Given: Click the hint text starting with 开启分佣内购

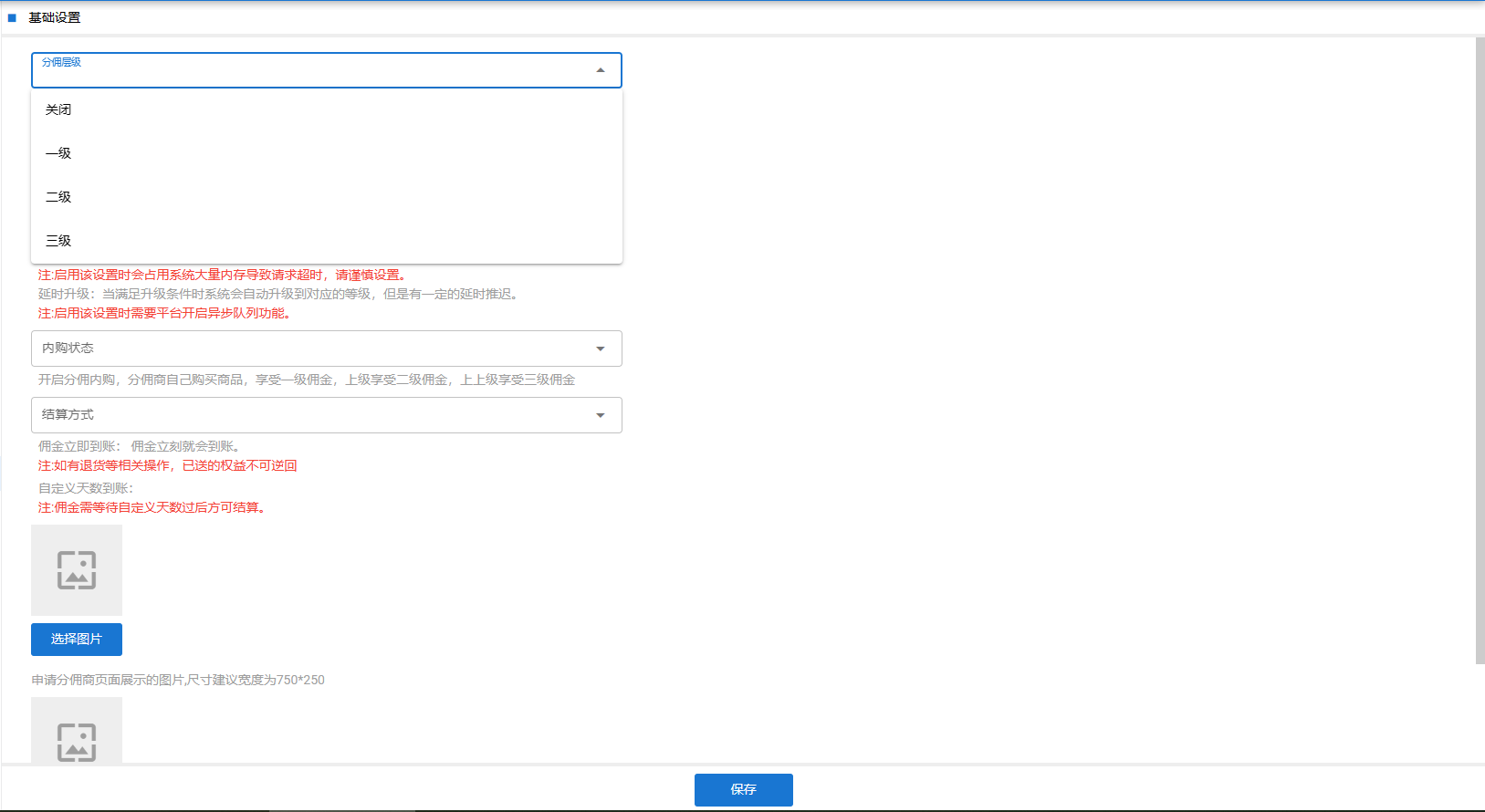Looking at the screenshot, I should pyautogui.click(x=307, y=380).
